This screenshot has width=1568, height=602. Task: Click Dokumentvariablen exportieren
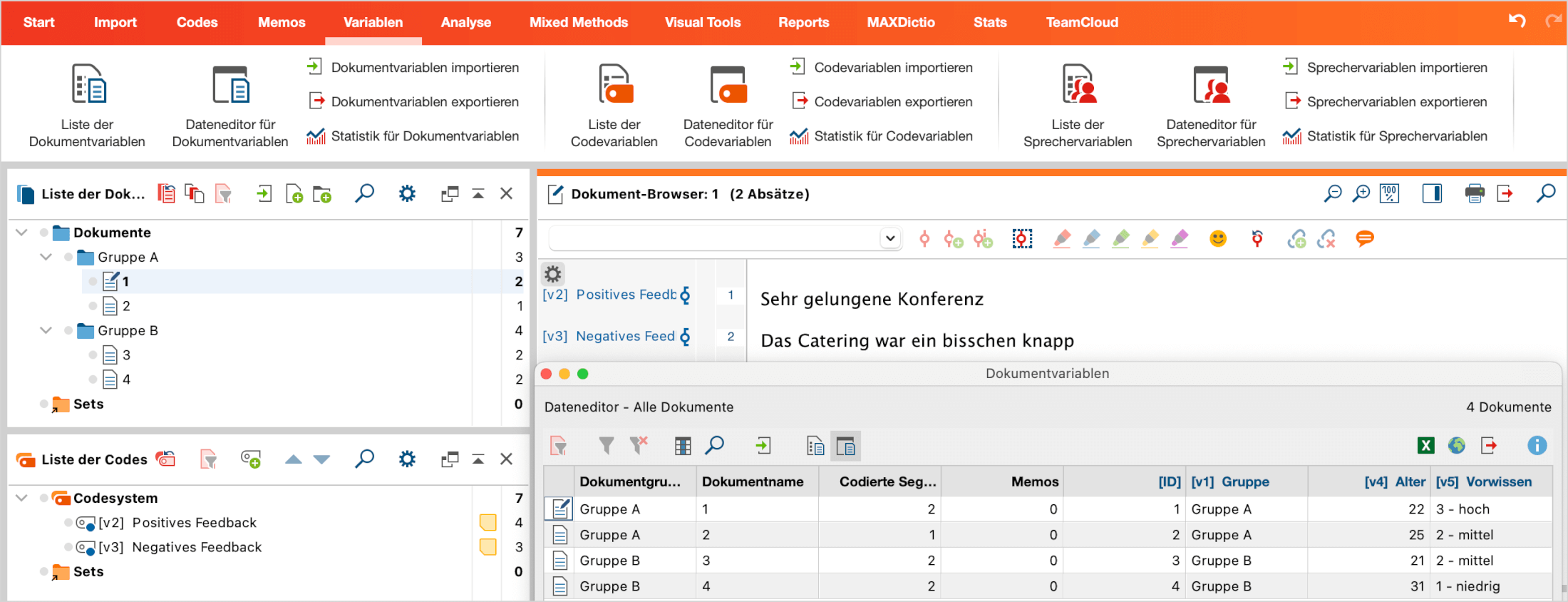click(413, 101)
